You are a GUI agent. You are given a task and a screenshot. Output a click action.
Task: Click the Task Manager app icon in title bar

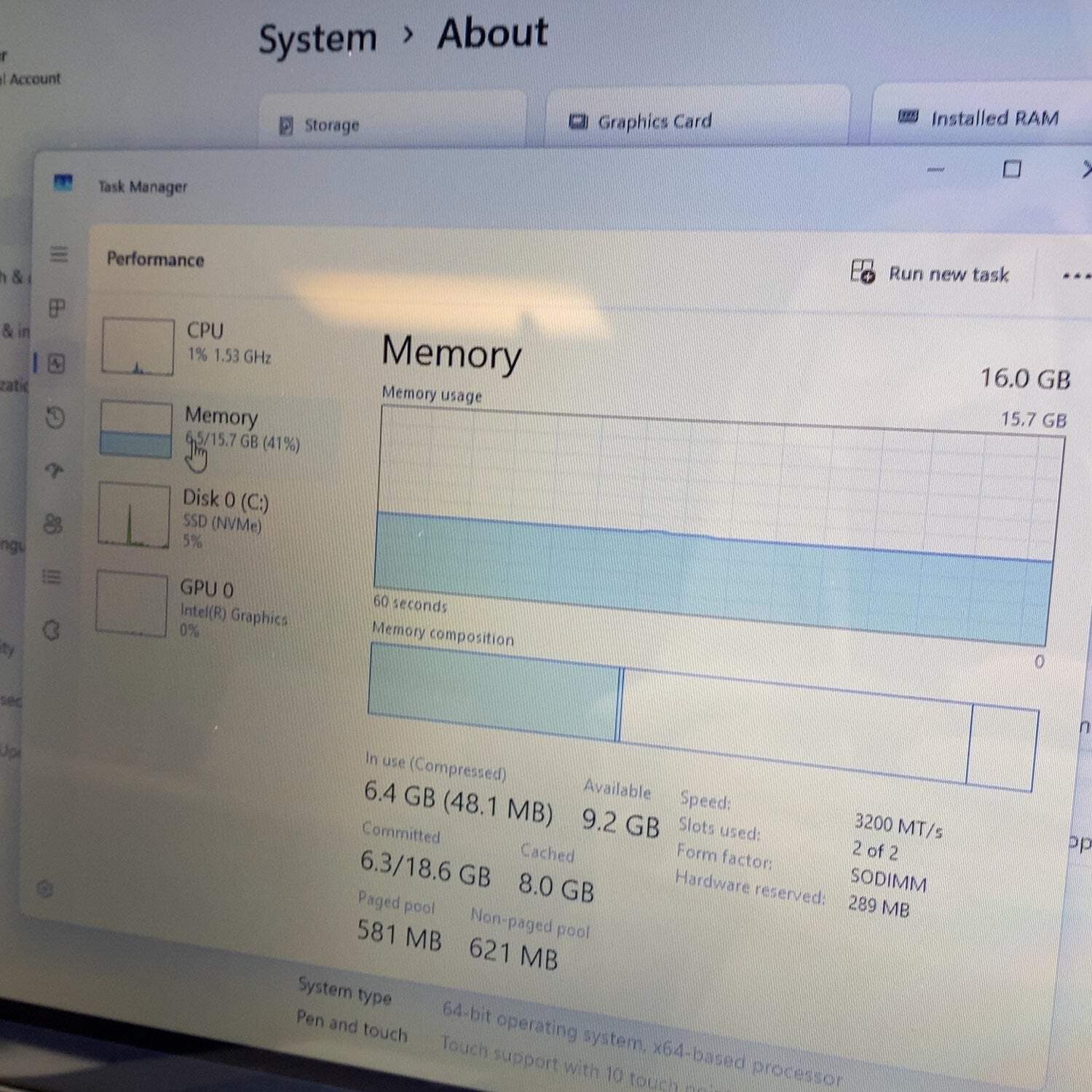coord(63,183)
